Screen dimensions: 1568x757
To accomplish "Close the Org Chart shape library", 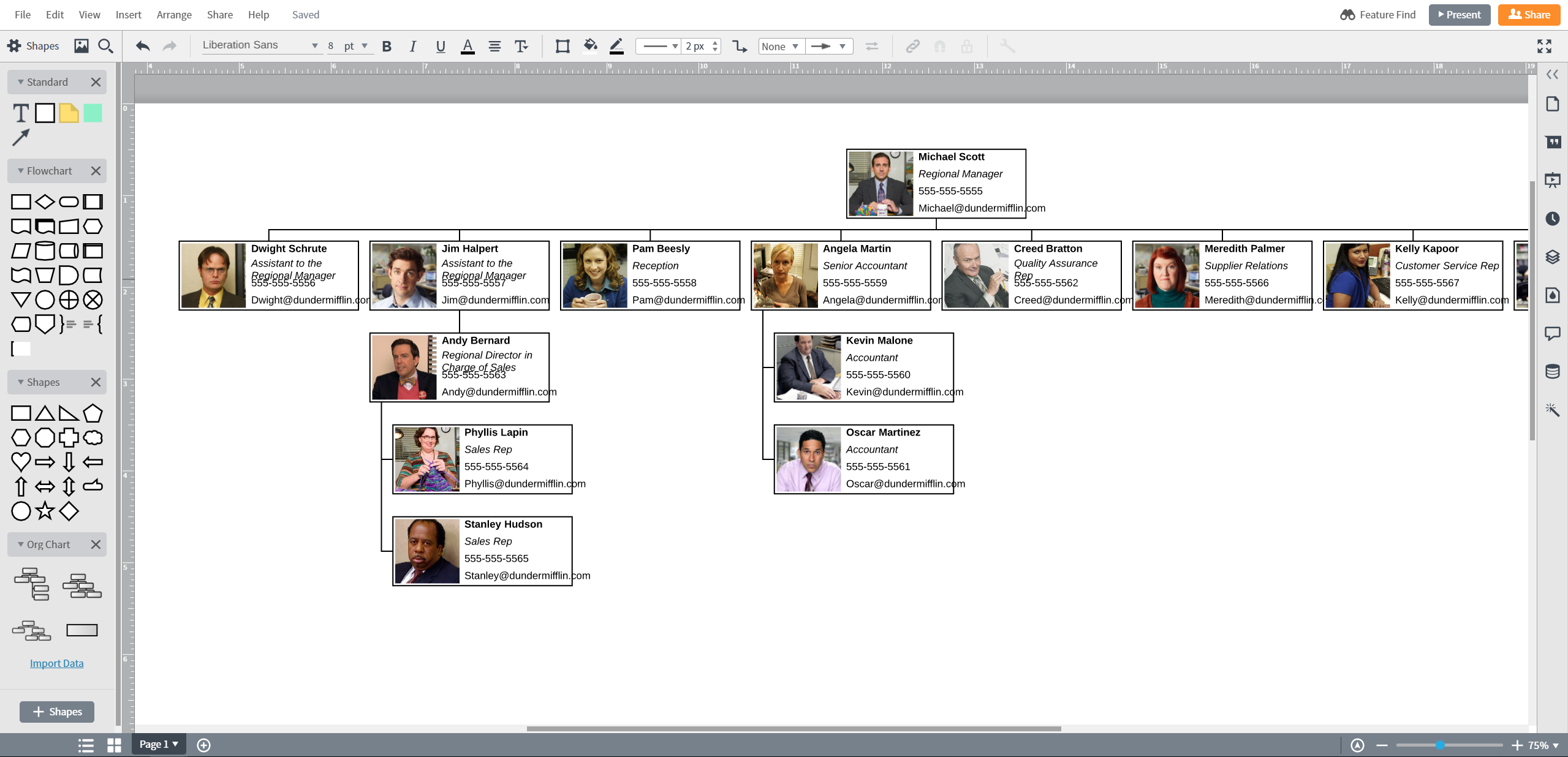I will pyautogui.click(x=96, y=544).
